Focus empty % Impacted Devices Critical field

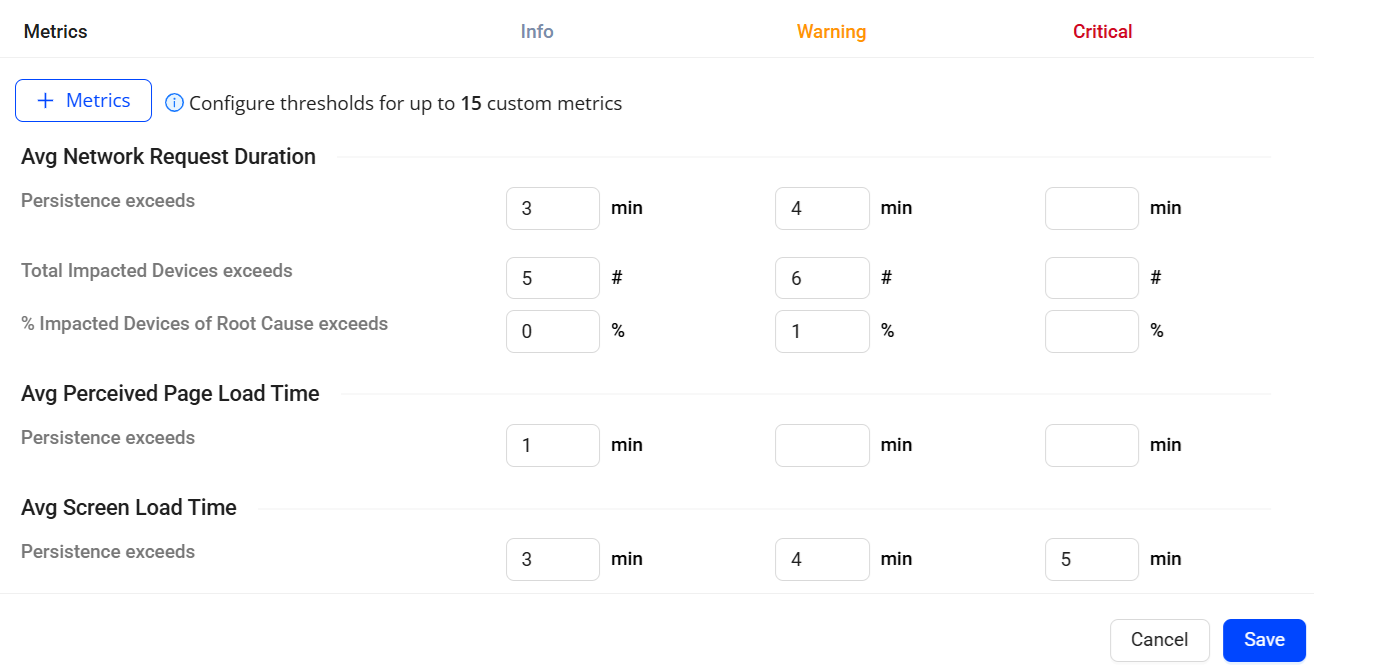(1092, 331)
